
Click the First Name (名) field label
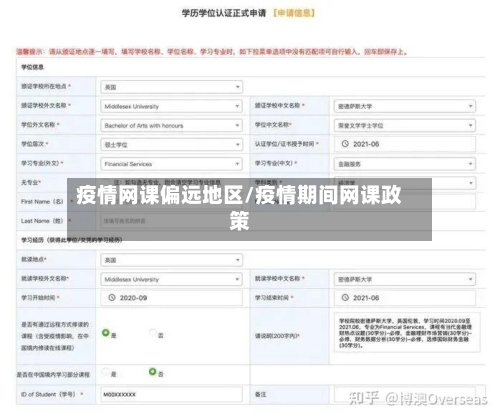[x=42, y=202]
